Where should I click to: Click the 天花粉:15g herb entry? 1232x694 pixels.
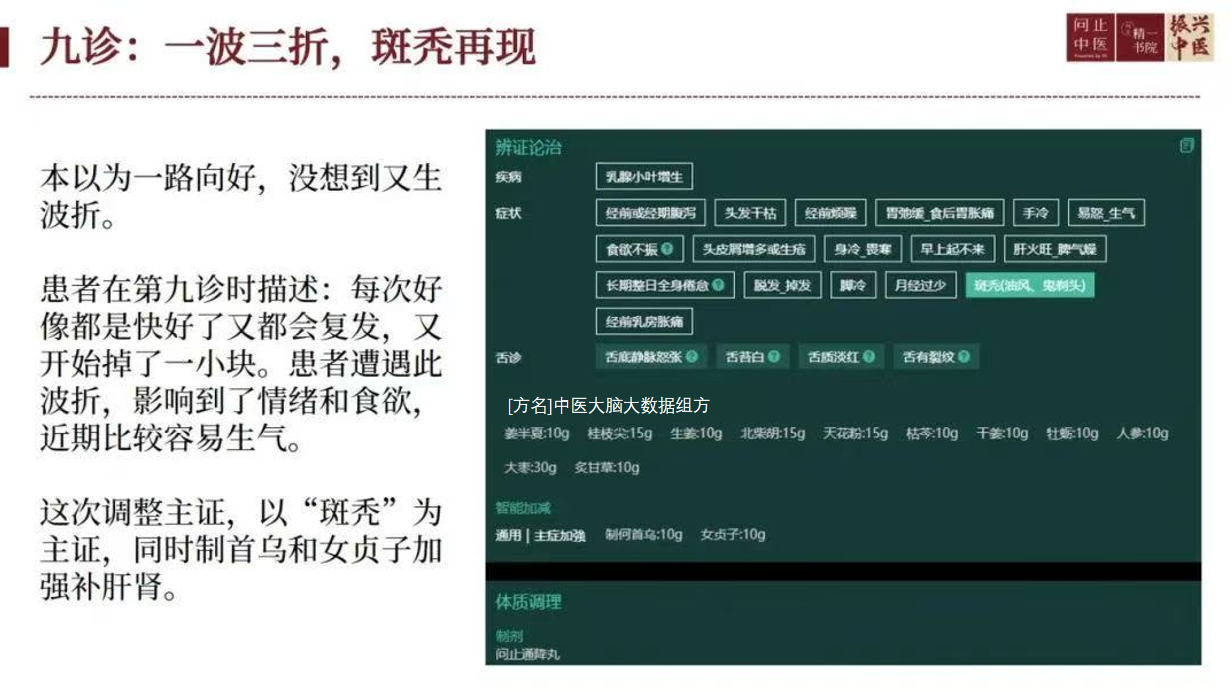tap(856, 433)
